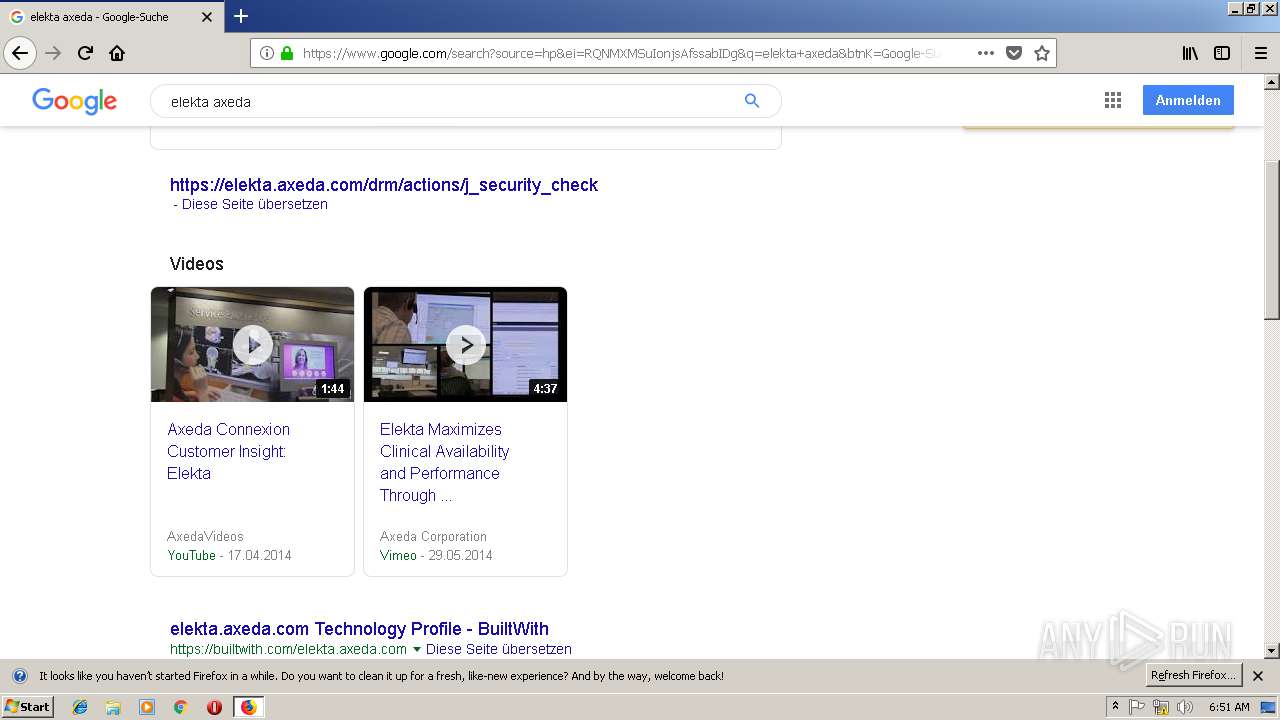Open BuiltWith Technology Profile result
The image size is (1280, 720).
[x=359, y=629]
